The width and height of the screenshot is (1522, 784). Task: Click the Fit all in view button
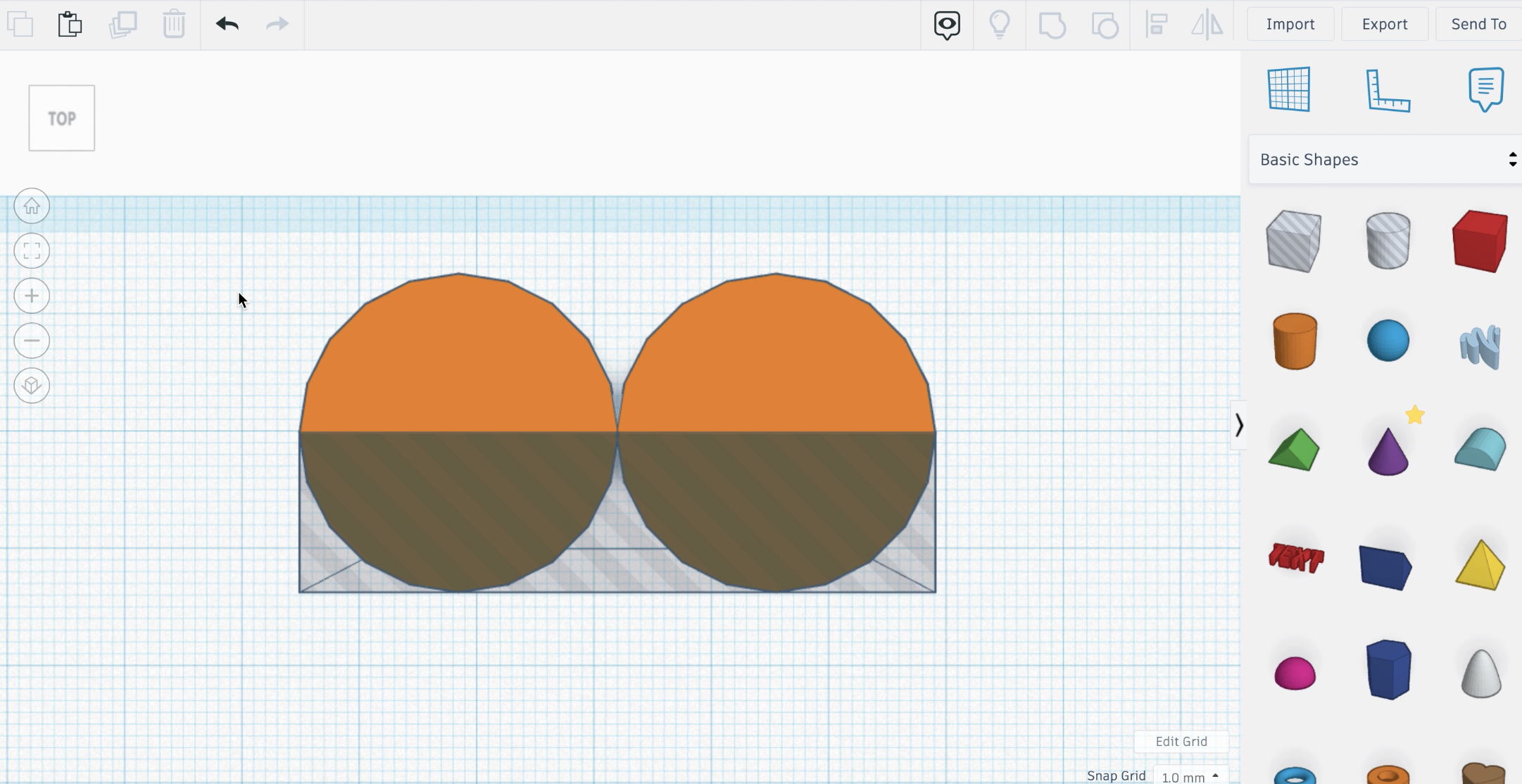coord(32,251)
